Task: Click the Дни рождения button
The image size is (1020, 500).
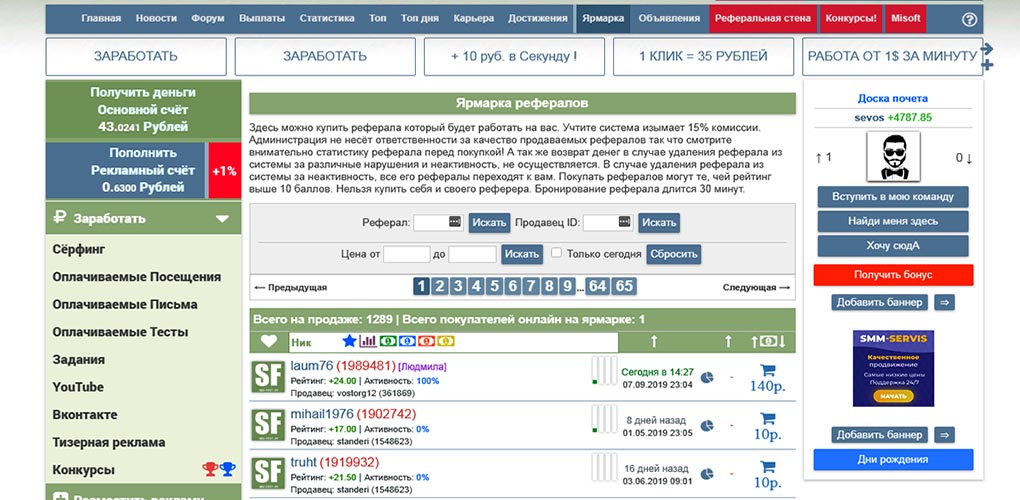Action: (893, 460)
